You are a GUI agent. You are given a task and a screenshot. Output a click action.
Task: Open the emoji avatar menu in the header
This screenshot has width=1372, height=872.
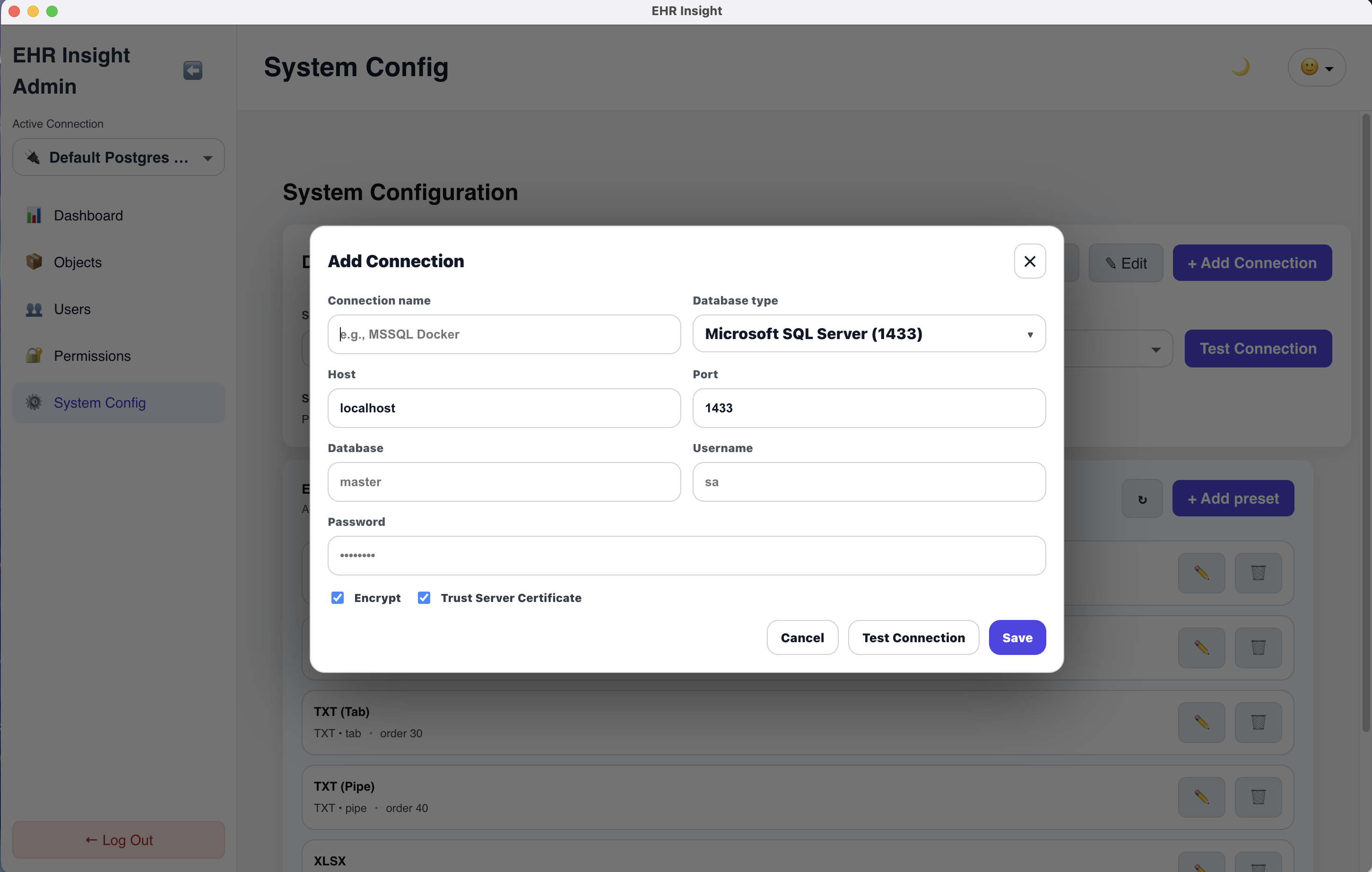click(x=1317, y=67)
